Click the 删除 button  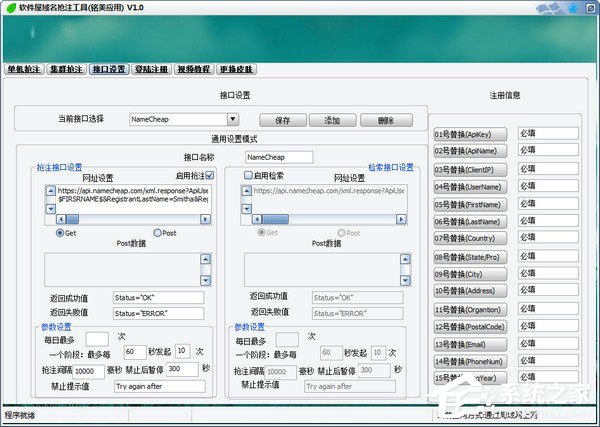(386, 120)
